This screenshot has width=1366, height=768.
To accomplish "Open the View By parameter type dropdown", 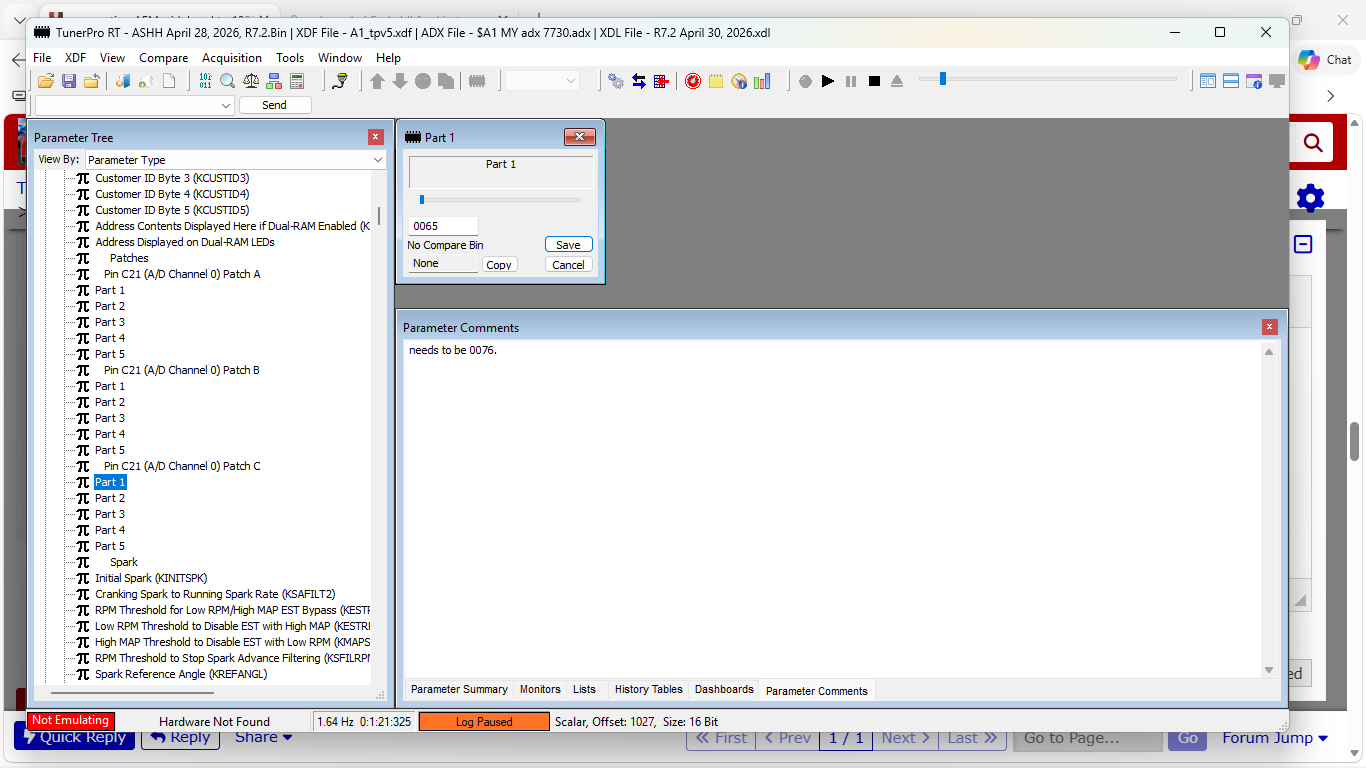I will point(236,159).
